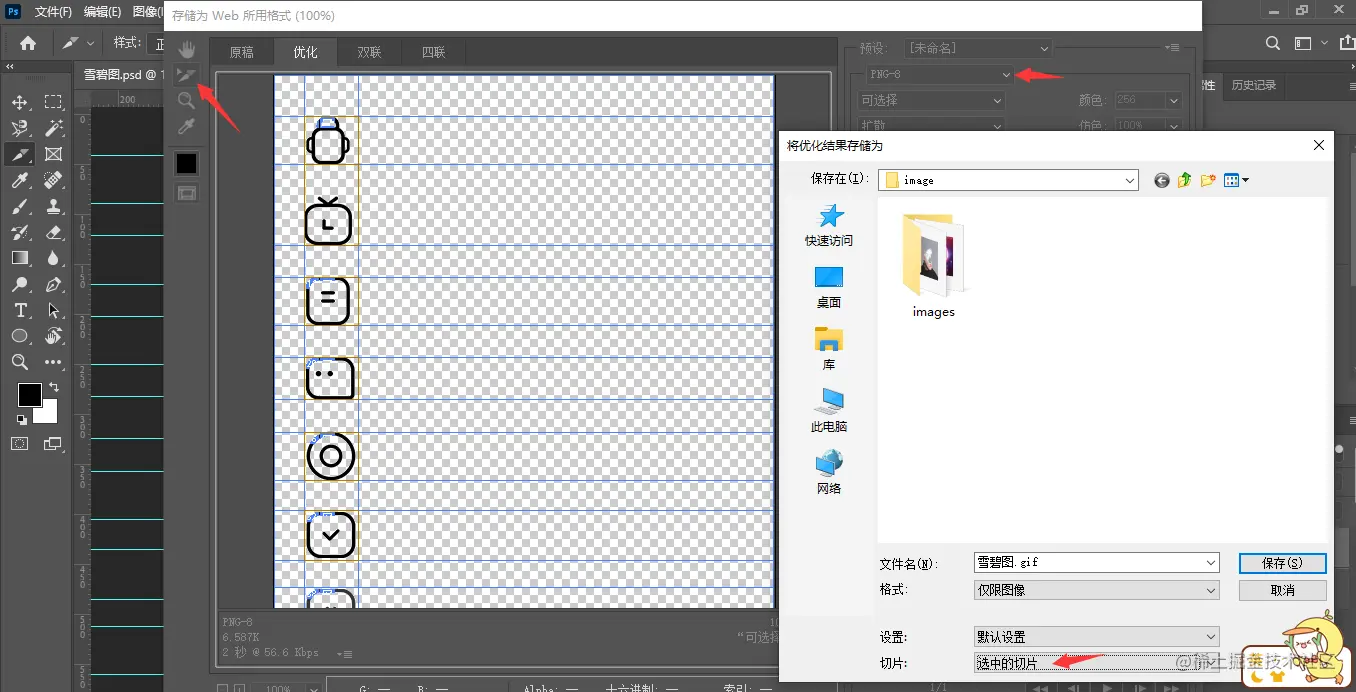This screenshot has width=1356, height=692.
Task: Select the Dodge tool
Action: pyautogui.click(x=20, y=284)
